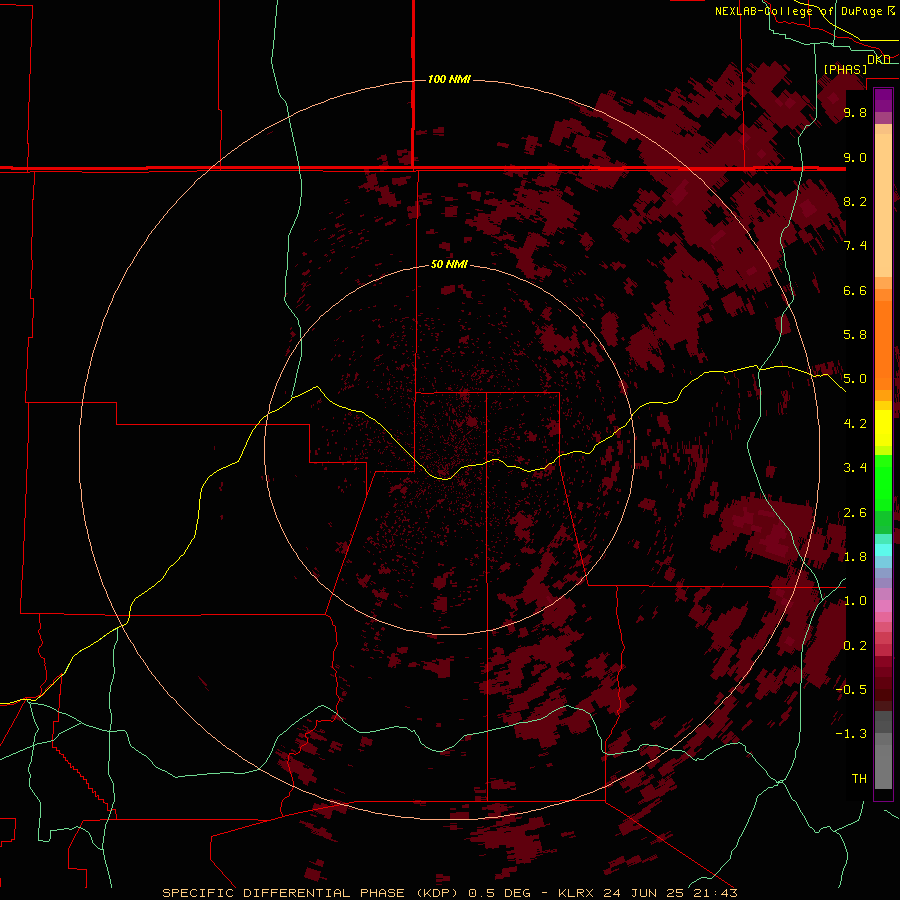
Task: Click the 9.8 value on the color scale
Action: click(x=855, y=112)
